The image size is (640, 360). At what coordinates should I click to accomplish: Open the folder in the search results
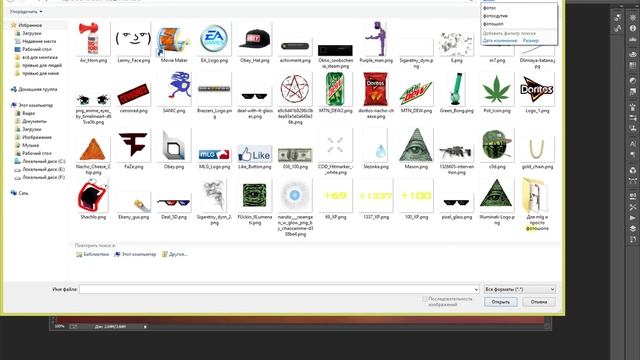[537, 196]
